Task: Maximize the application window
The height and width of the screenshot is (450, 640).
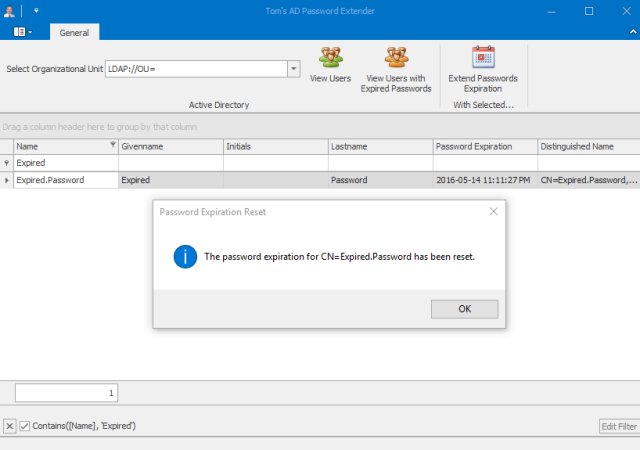Action: click(x=589, y=11)
